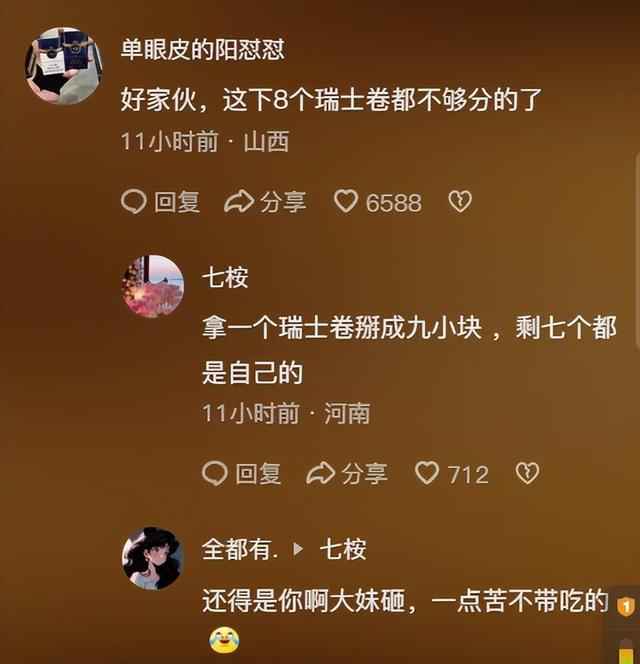Select the reply text 拿一个瑞士卷掰成九小块

(342, 327)
